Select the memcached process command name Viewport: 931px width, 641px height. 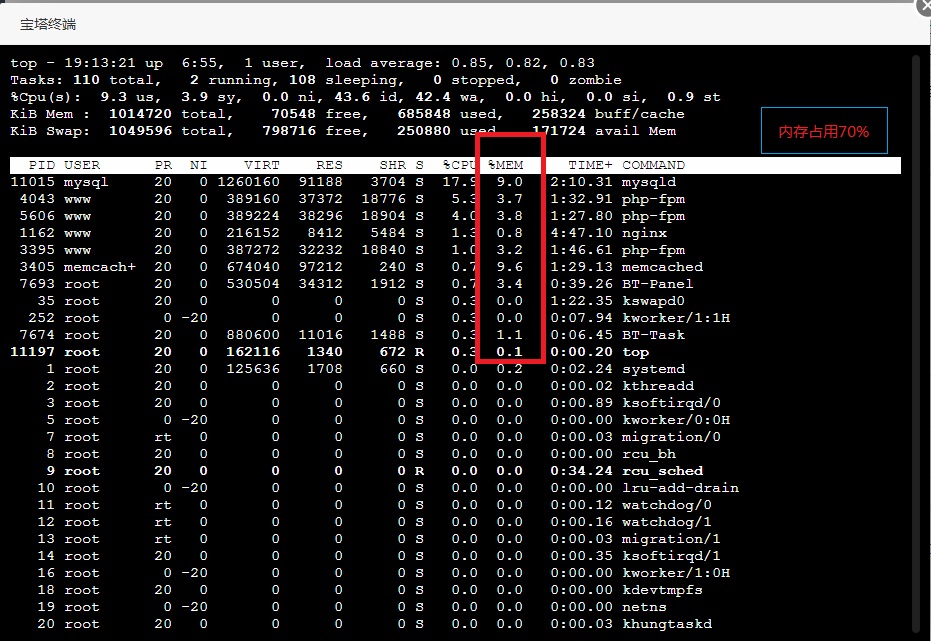point(662,267)
